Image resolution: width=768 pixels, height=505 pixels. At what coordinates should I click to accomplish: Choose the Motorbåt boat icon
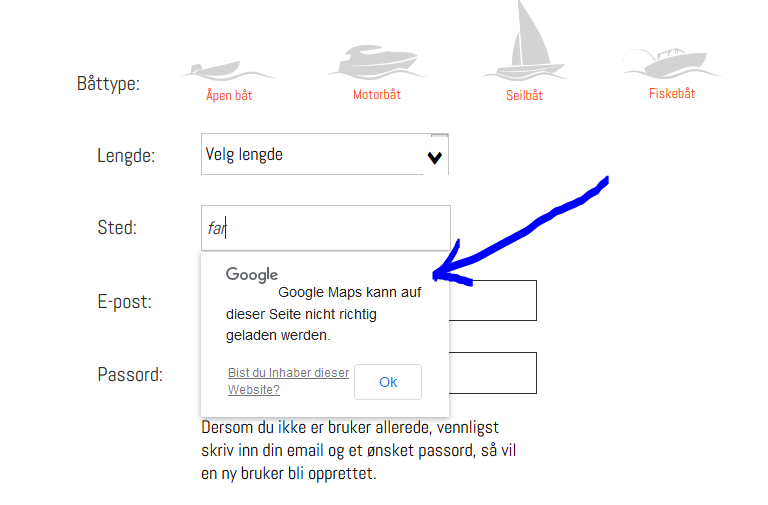pyautogui.click(x=377, y=63)
